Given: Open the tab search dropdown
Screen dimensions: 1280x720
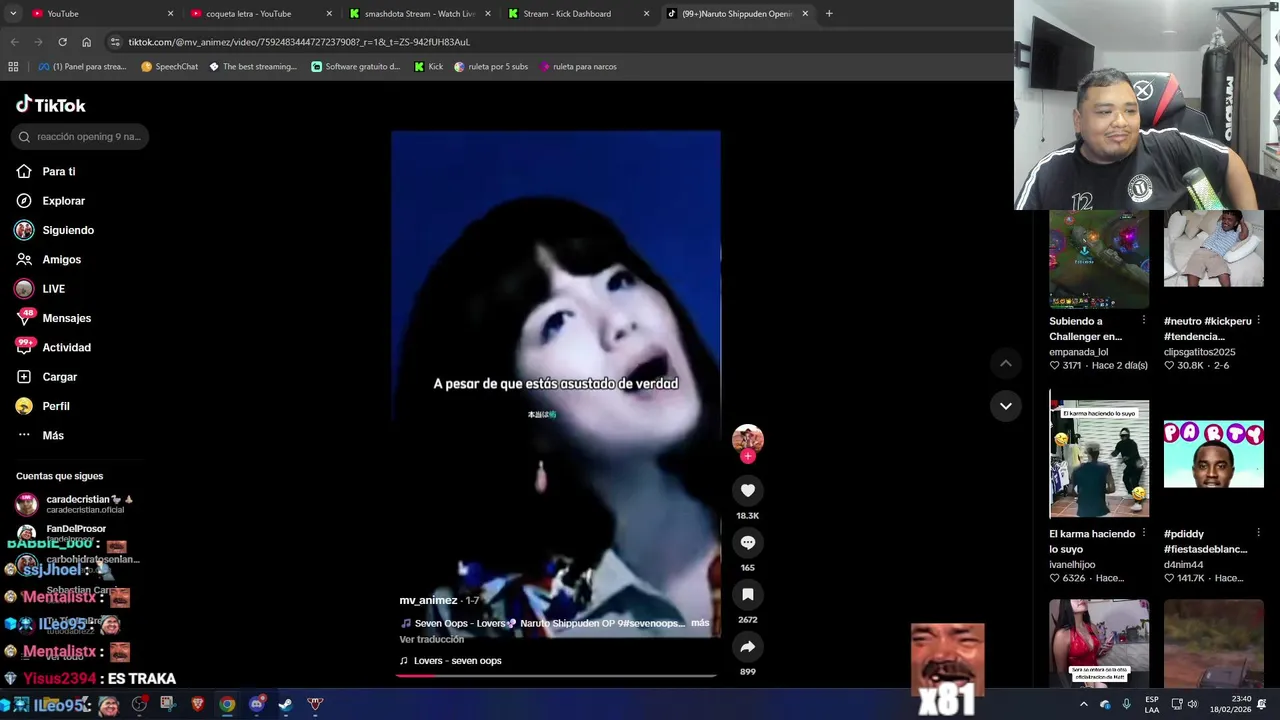Looking at the screenshot, I should [13, 14].
